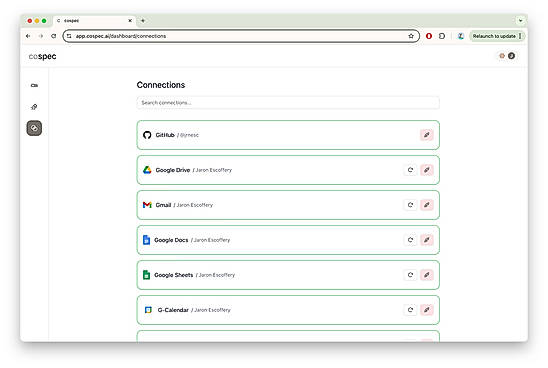
Task: Refresh the Google Drive connection
Action: 411,170
